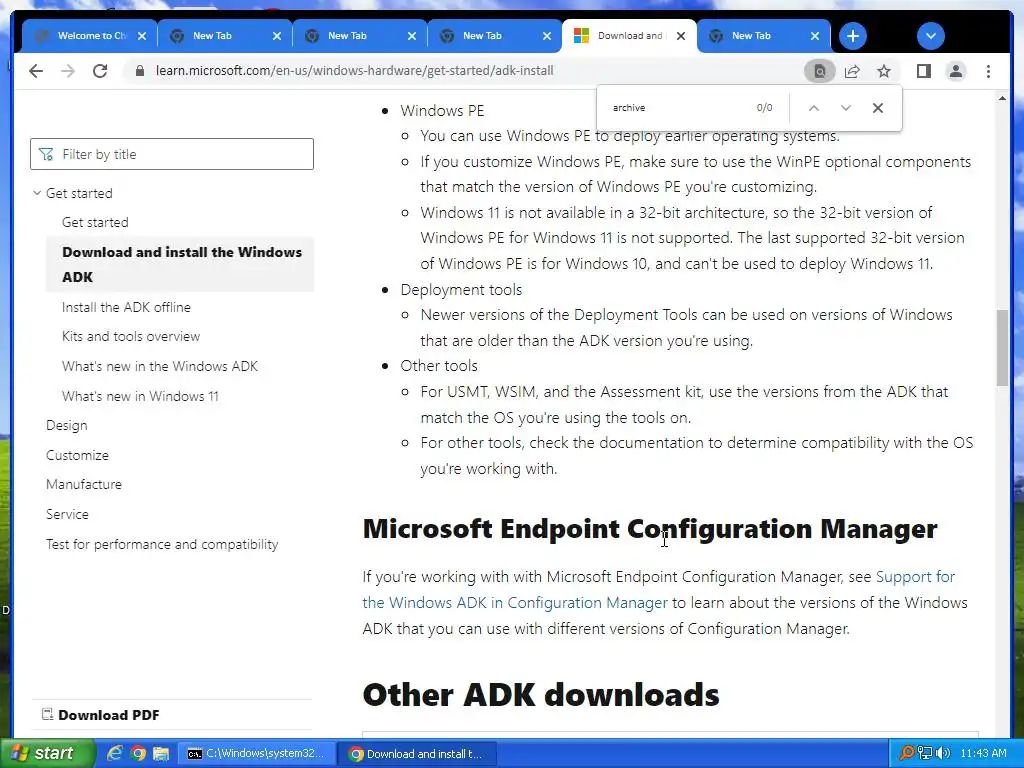Viewport: 1024px width, 768px height.
Task: Click the scrollbar up arrow
Action: [1002, 98]
